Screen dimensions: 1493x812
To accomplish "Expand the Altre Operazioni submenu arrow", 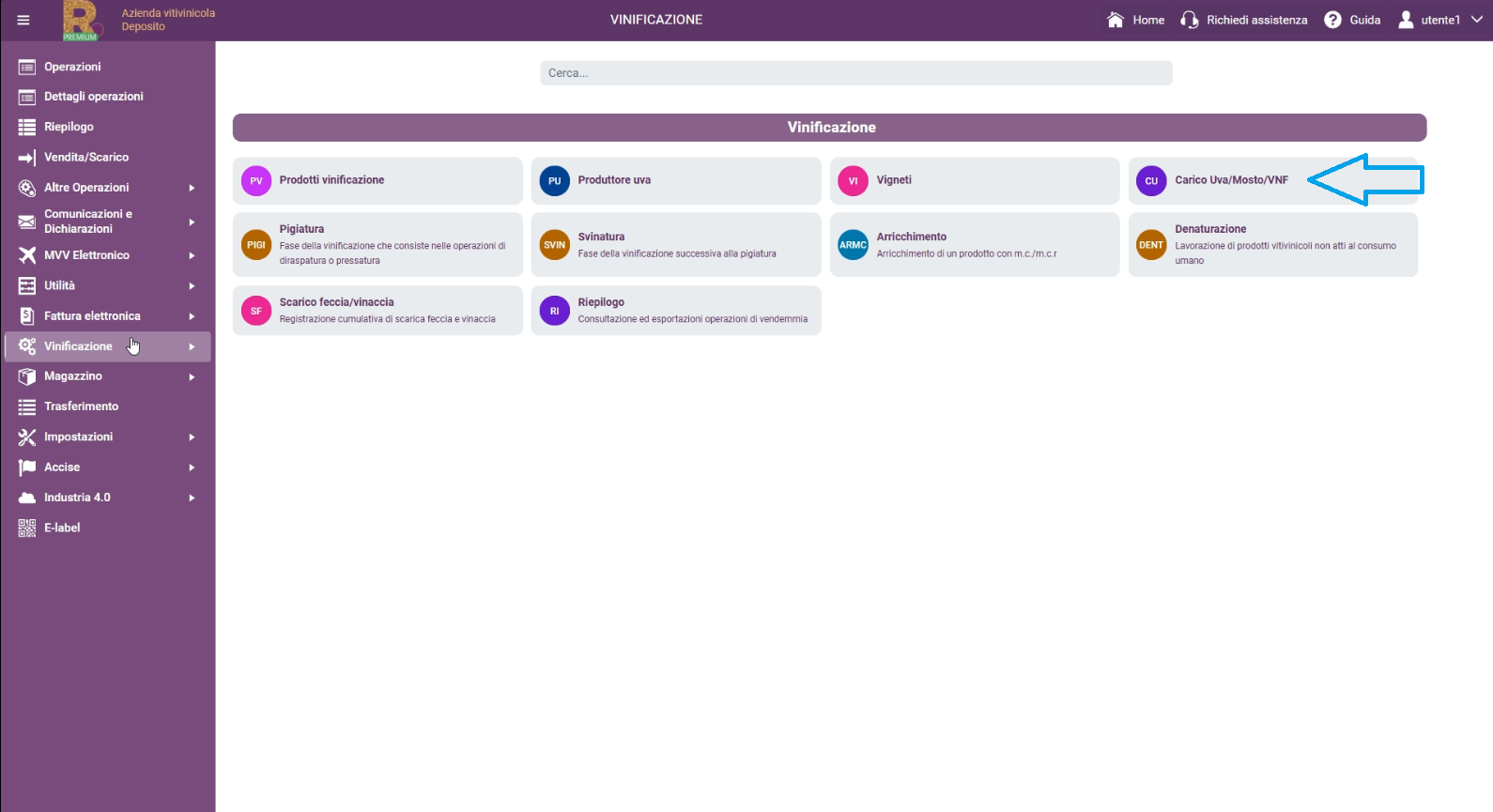I will tap(192, 188).
